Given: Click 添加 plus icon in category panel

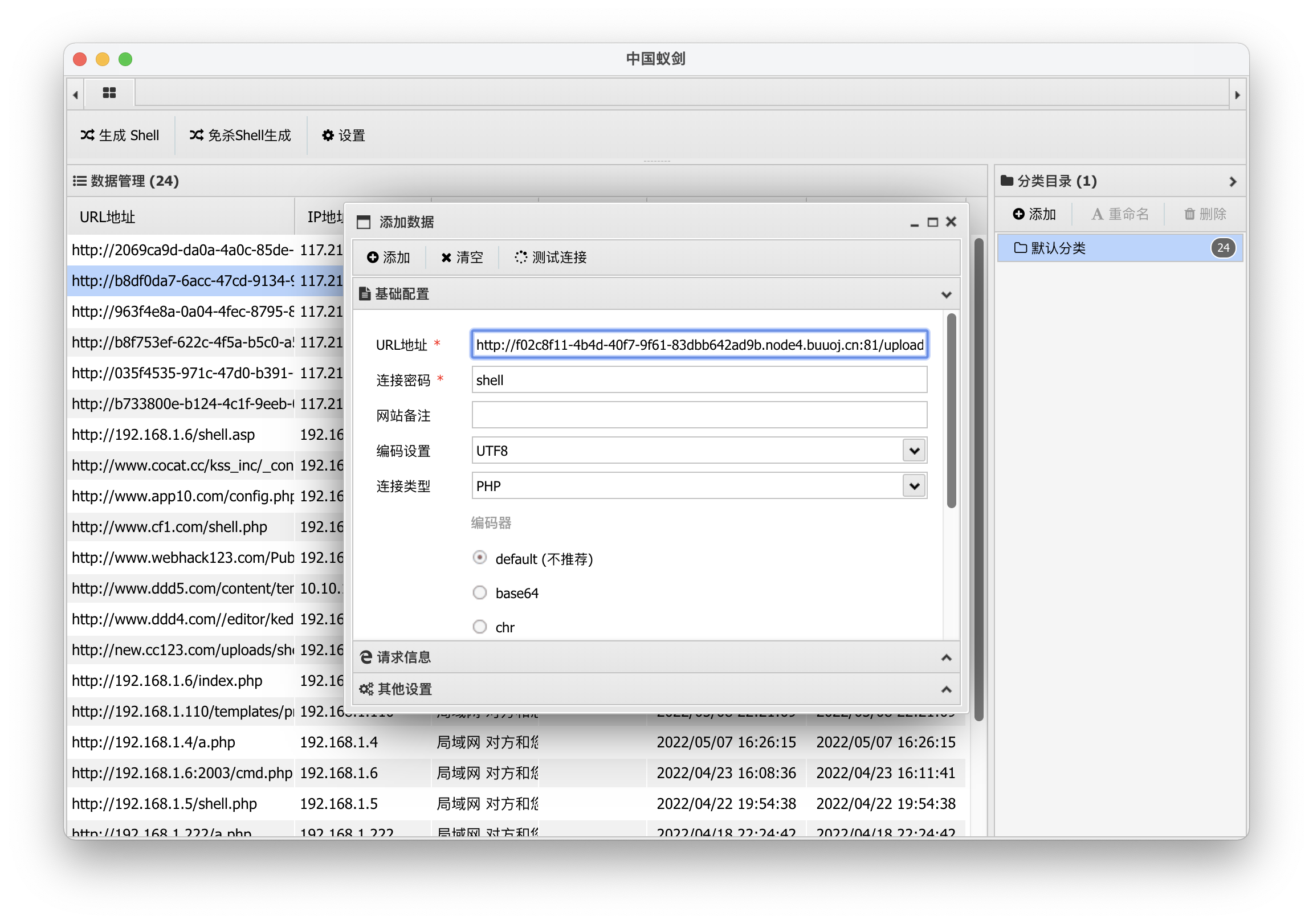Looking at the screenshot, I should [x=1018, y=214].
